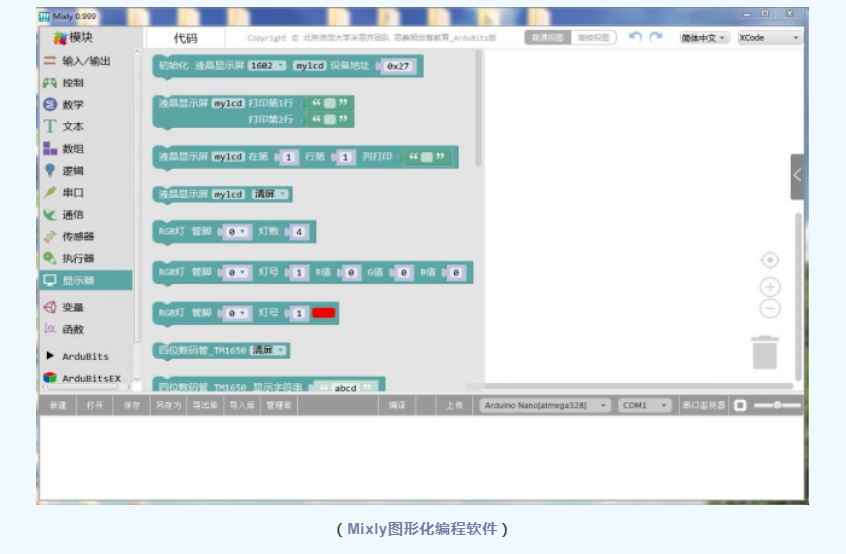The width and height of the screenshot is (846, 554).
Task: Center the workspace using the crosshair icon
Action: pos(769,260)
